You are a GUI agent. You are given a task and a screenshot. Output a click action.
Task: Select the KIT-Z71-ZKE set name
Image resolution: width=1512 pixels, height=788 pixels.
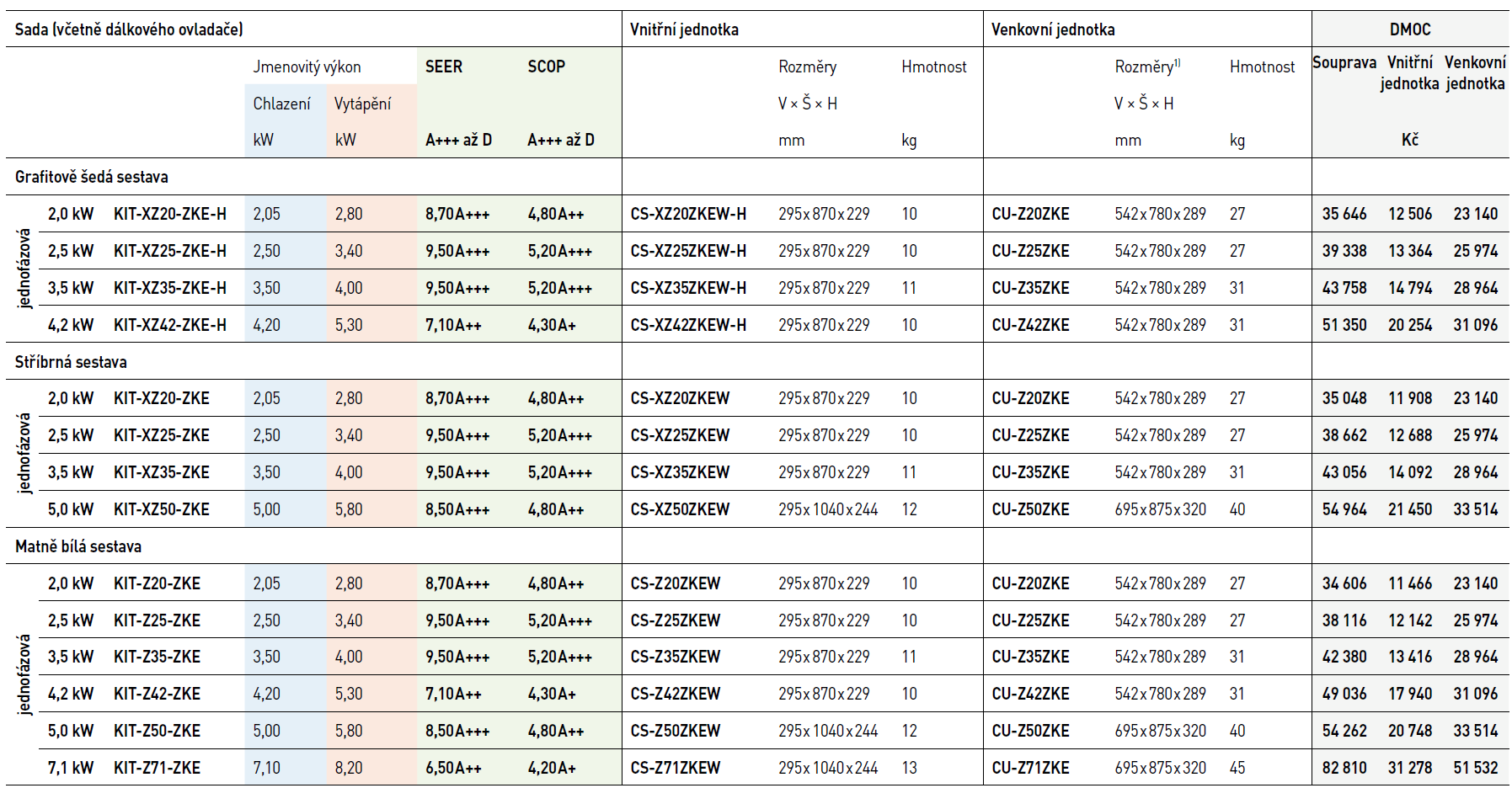click(157, 768)
